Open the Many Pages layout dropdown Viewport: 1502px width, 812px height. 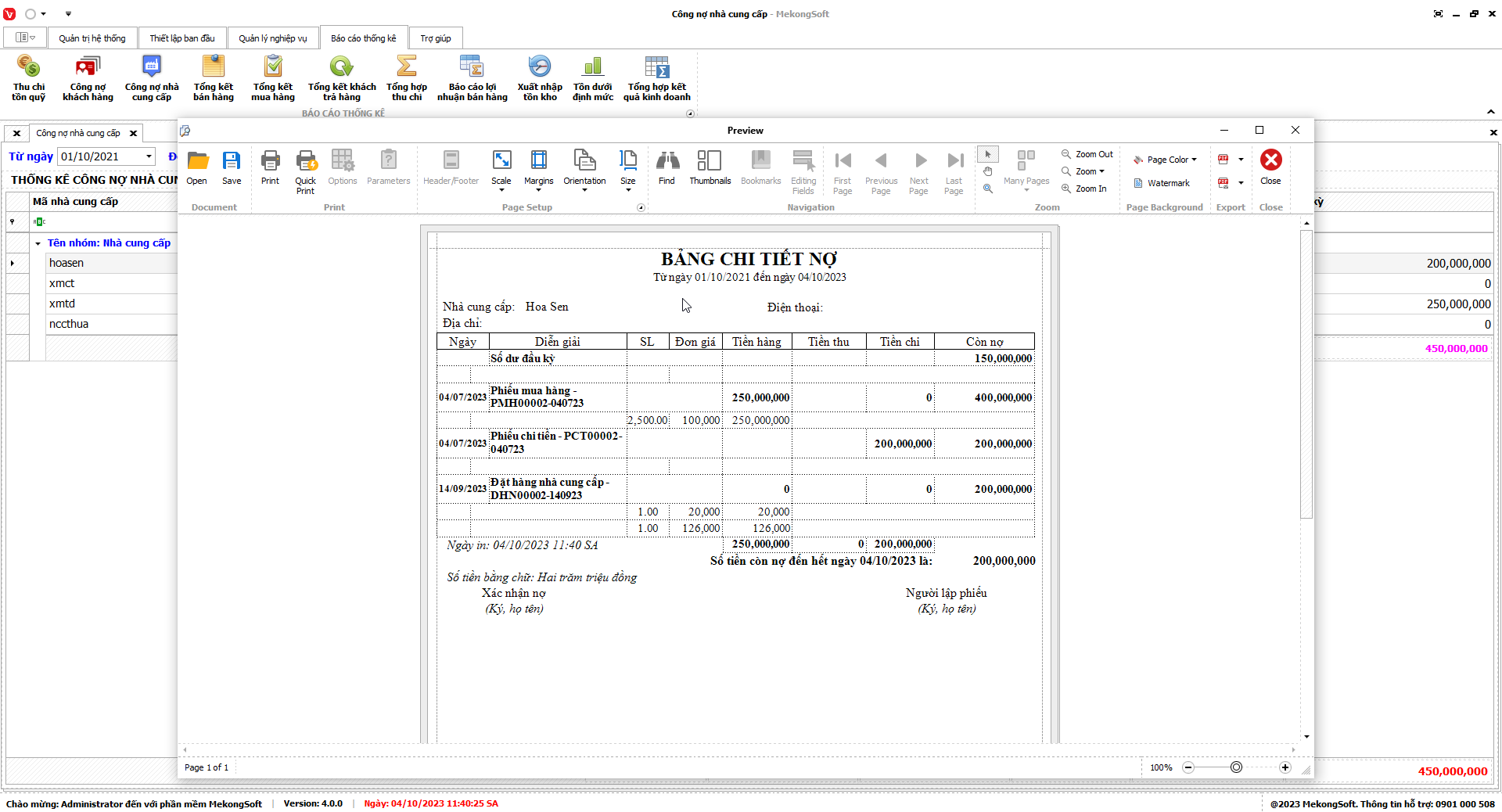click(x=1026, y=171)
